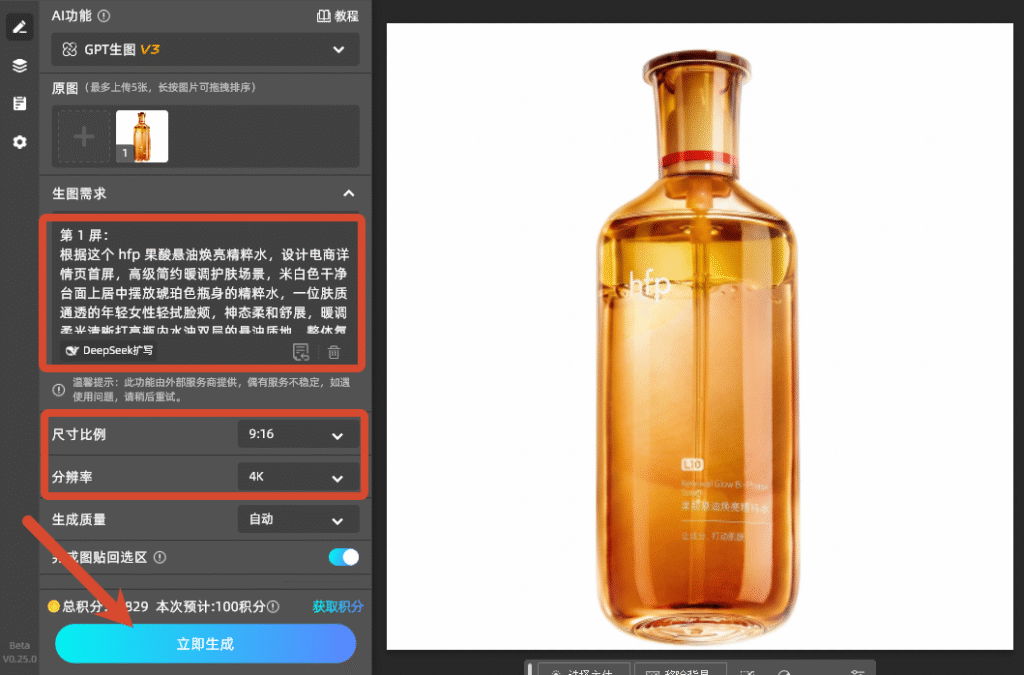1024x675 pixels.
Task: Click the prompt template icon
Action: [x=300, y=352]
